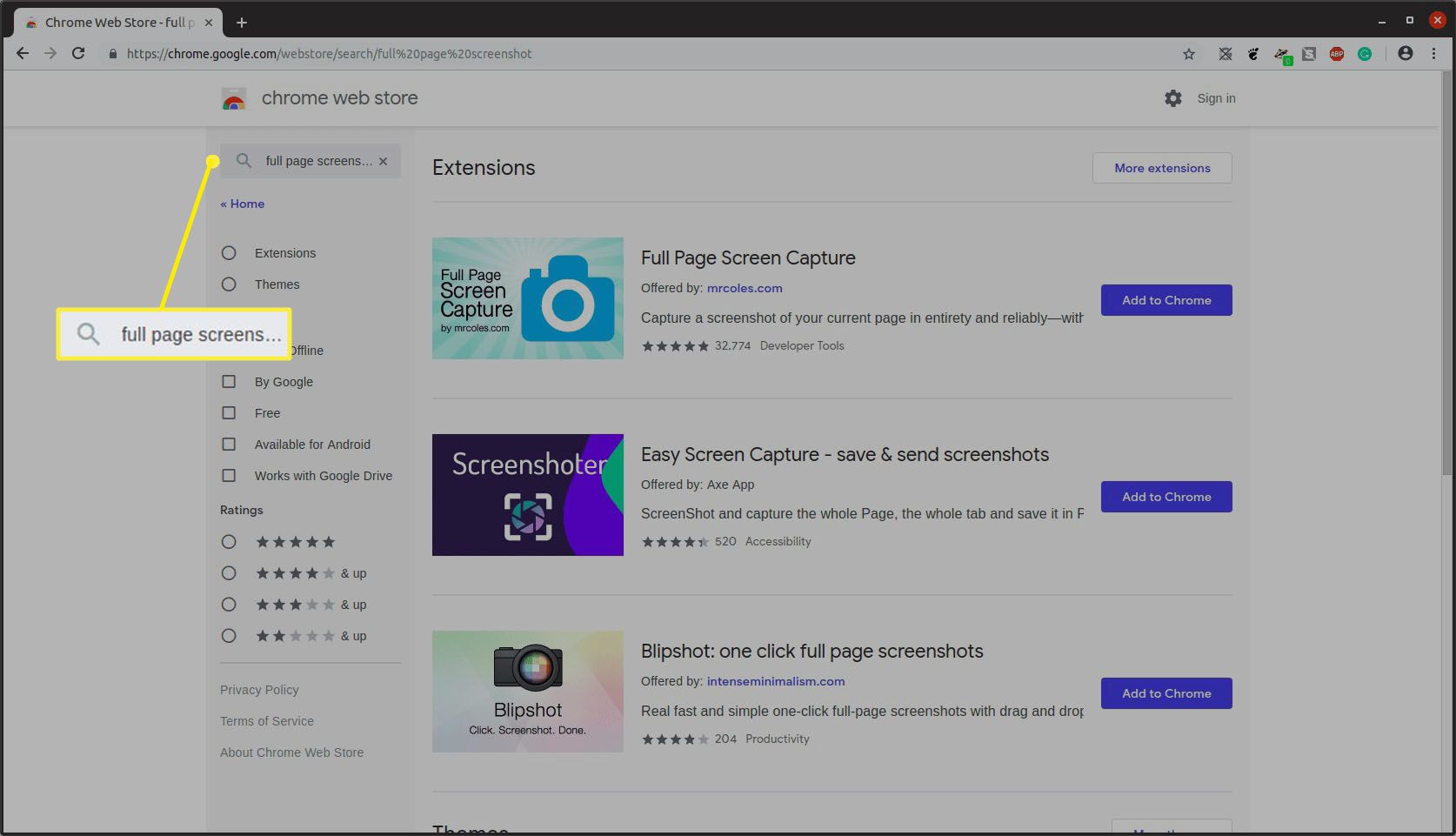Image resolution: width=1456 pixels, height=836 pixels.
Task: Open Web Store settings gear
Action: coord(1173,98)
